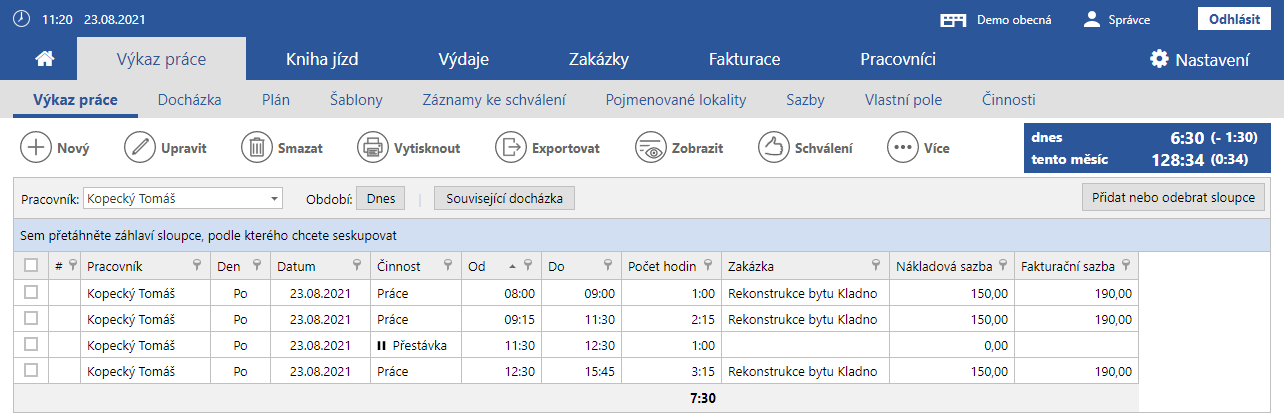Screen dimensions: 1284x413
Task: Open filter on Nákladová sazba column header
Action: pos(1001,265)
